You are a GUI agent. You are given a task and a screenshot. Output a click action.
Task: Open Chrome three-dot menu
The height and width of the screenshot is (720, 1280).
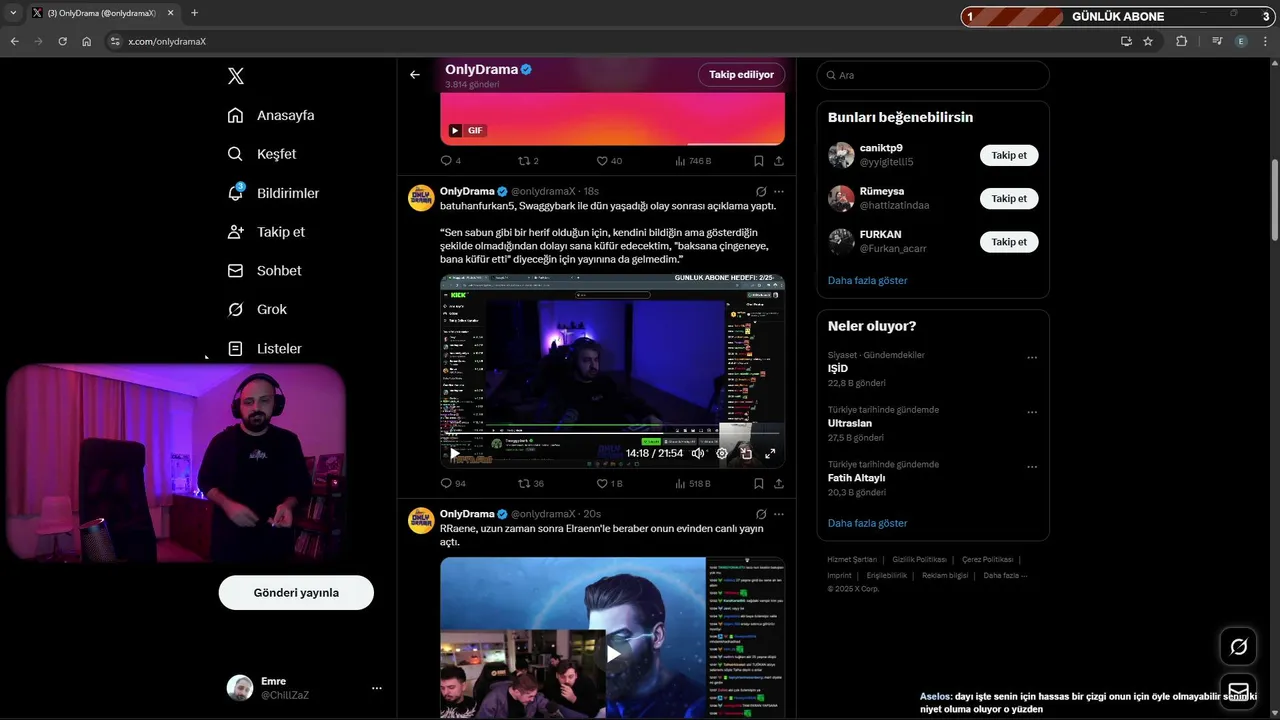point(1266,41)
